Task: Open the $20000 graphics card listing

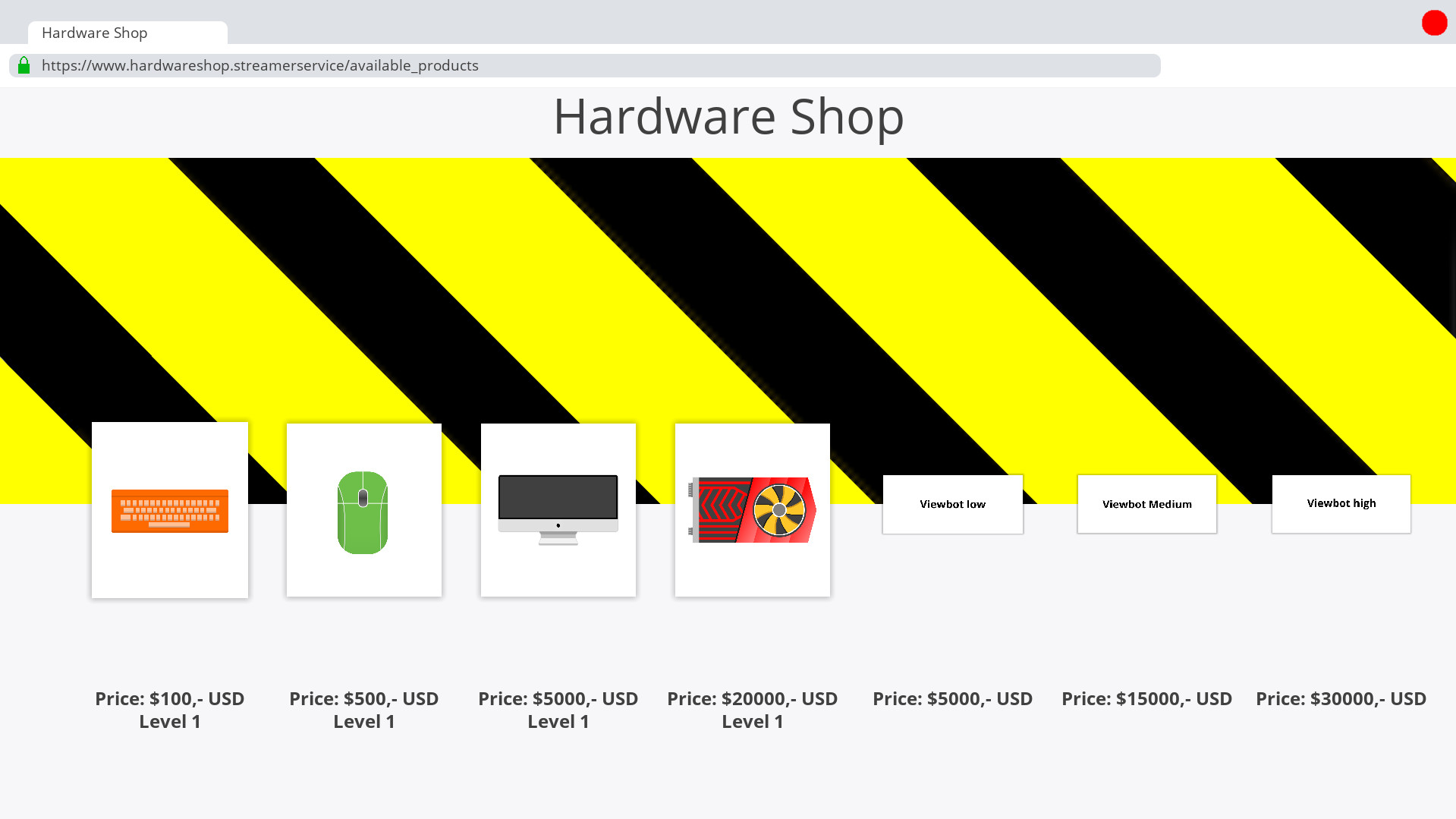Action: pyautogui.click(x=752, y=510)
